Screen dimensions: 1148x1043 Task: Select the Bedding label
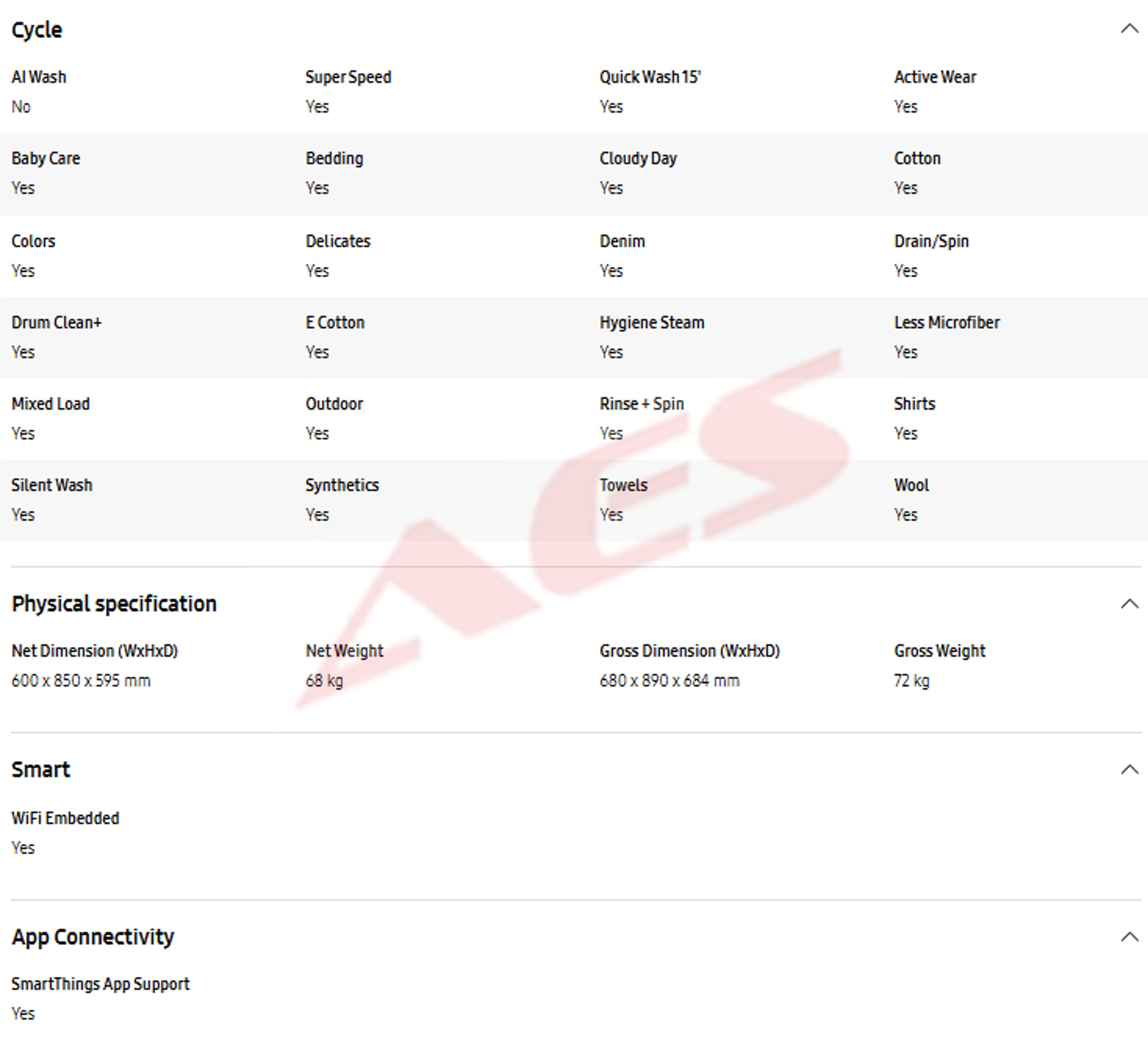(334, 159)
